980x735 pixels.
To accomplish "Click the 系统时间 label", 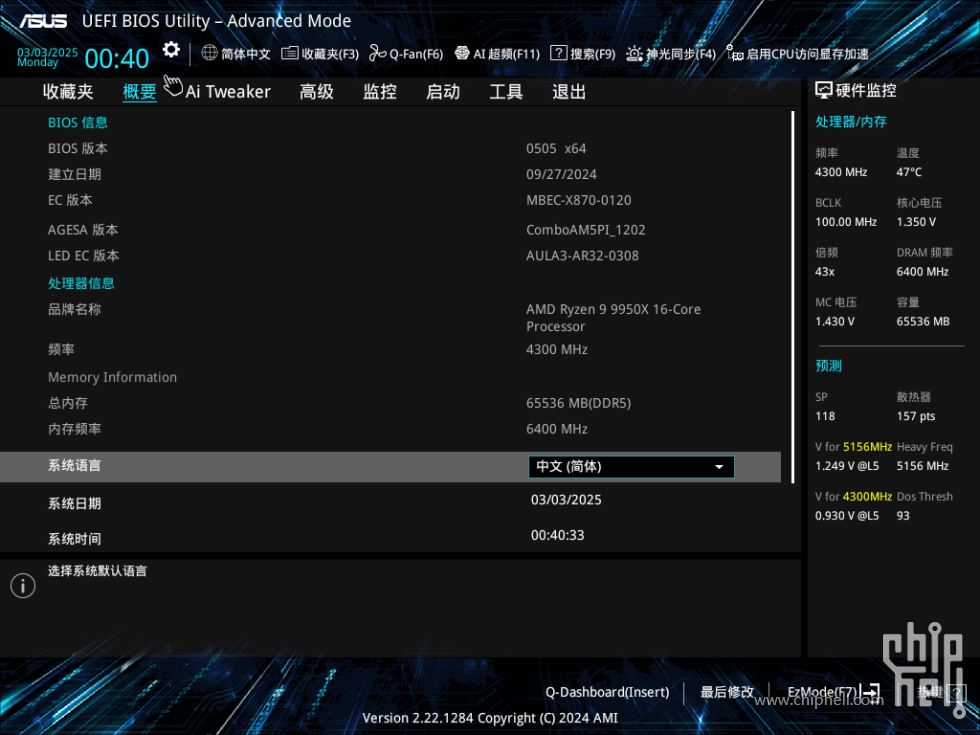I will point(74,539).
